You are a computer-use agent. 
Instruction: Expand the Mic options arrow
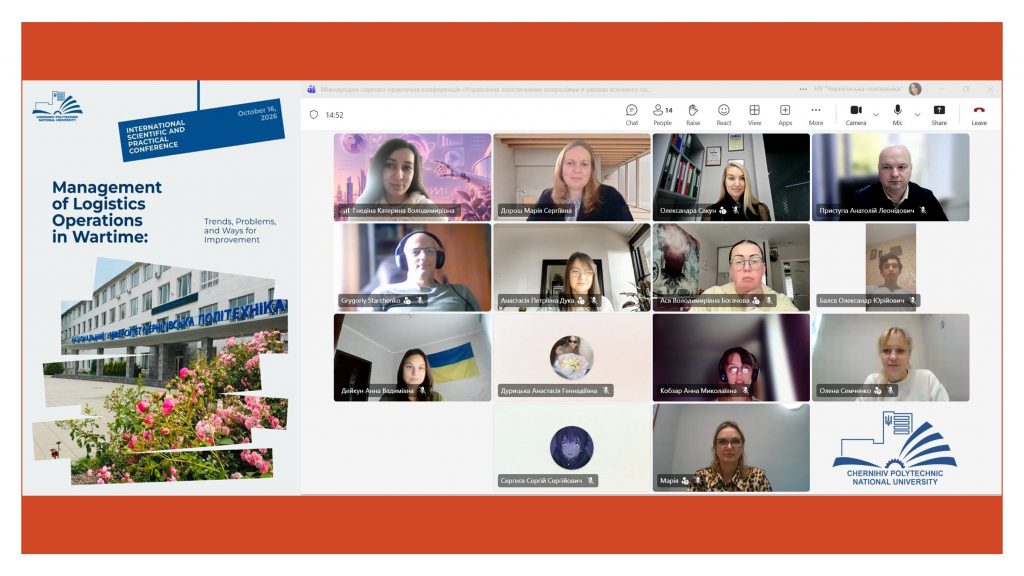[x=918, y=115]
